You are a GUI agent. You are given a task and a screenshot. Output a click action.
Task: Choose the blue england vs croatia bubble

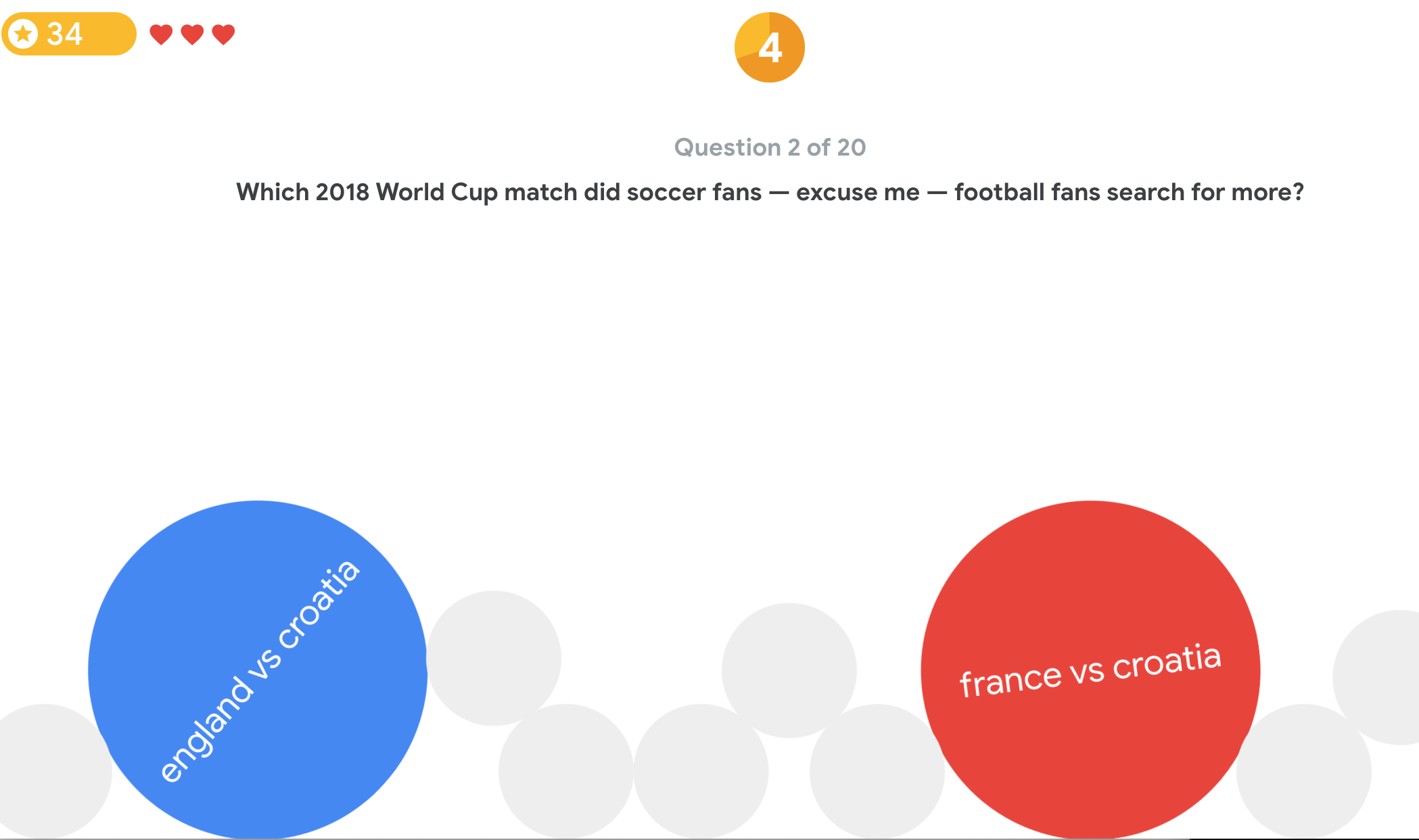tap(258, 670)
